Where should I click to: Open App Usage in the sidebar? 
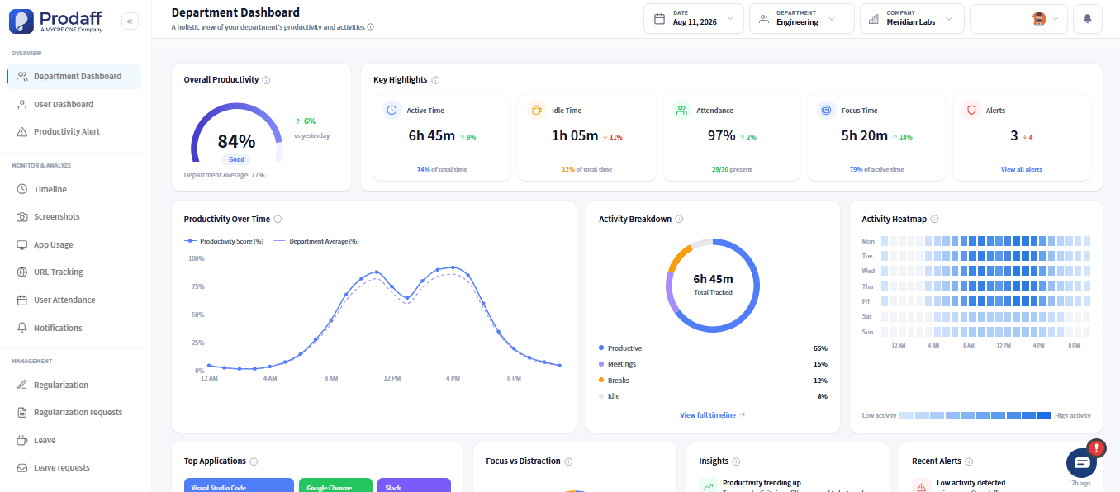pos(74,245)
